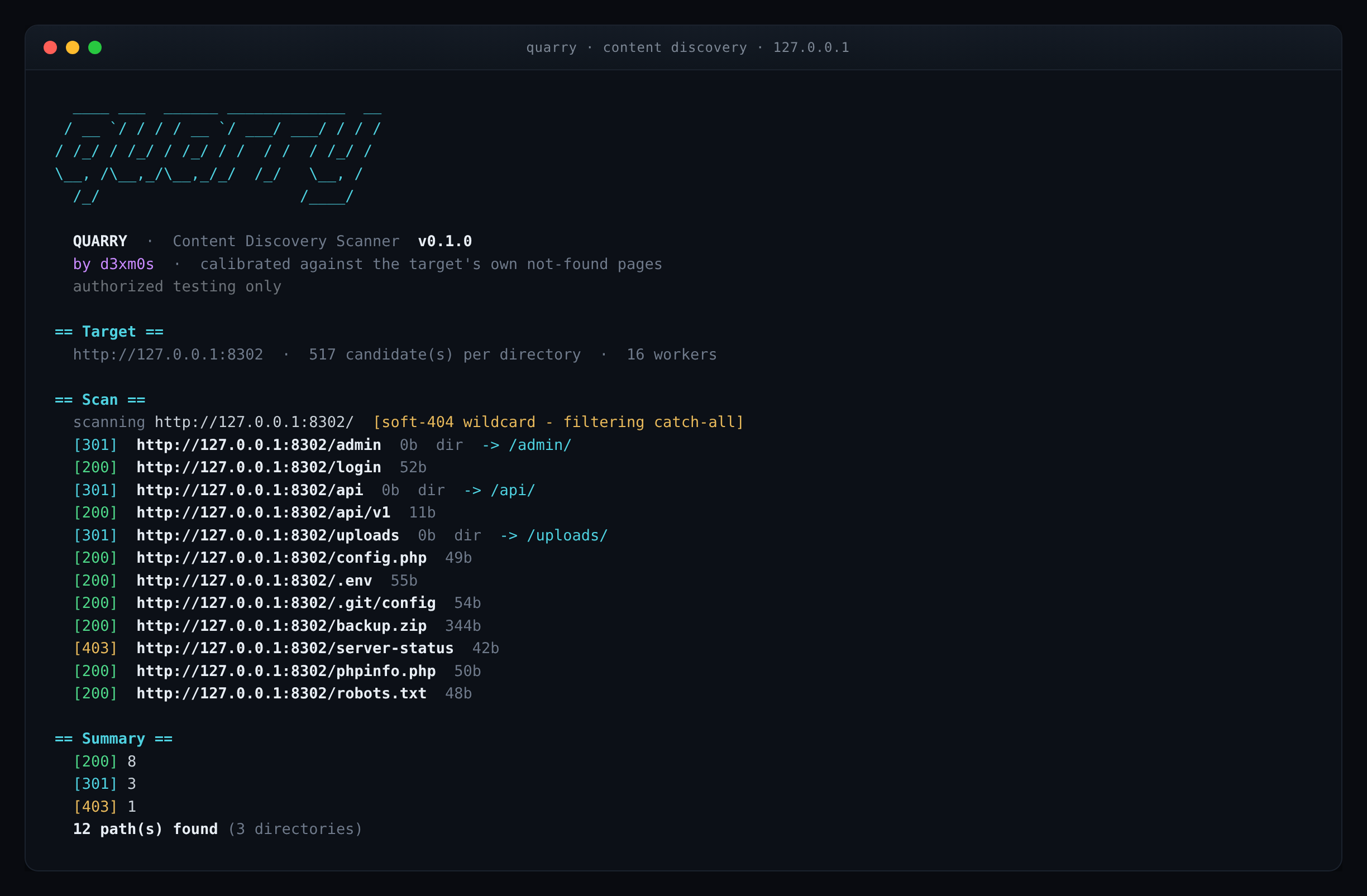Click the window title 'quarry · content discovery · 127.0.0.1'
The height and width of the screenshot is (896, 1367).
click(687, 47)
